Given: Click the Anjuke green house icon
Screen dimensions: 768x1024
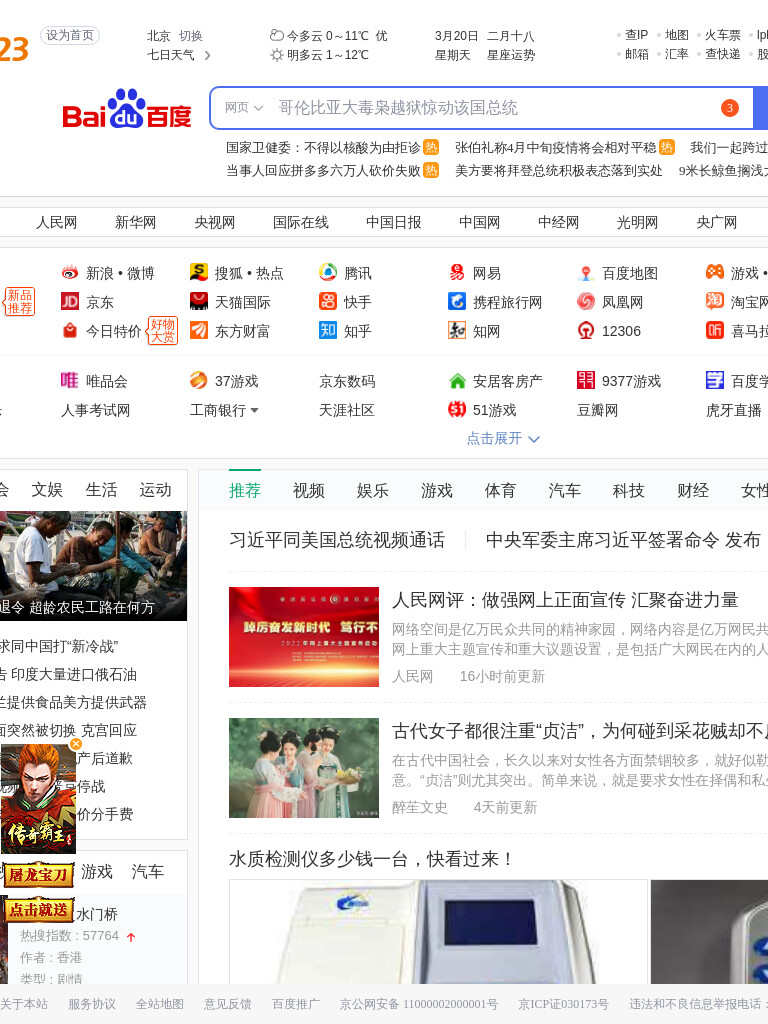Looking at the screenshot, I should point(457,380).
